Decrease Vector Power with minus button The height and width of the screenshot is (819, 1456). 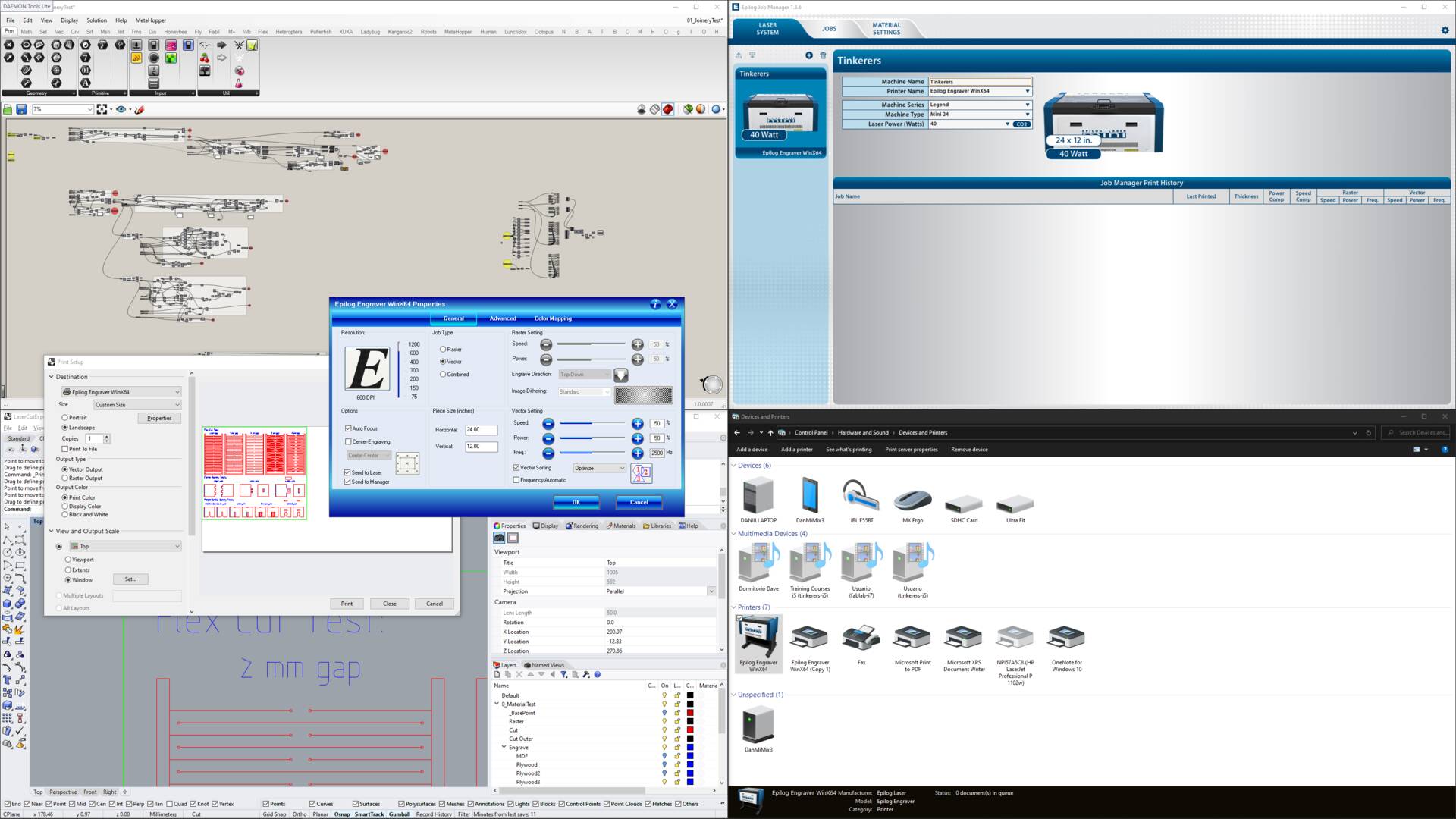(548, 438)
